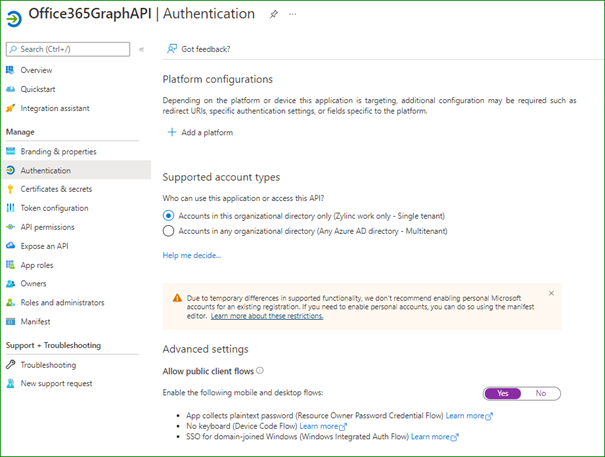This screenshot has height=457, width=605.
Task: Click the Troubleshooting wrench icon
Action: coord(10,364)
